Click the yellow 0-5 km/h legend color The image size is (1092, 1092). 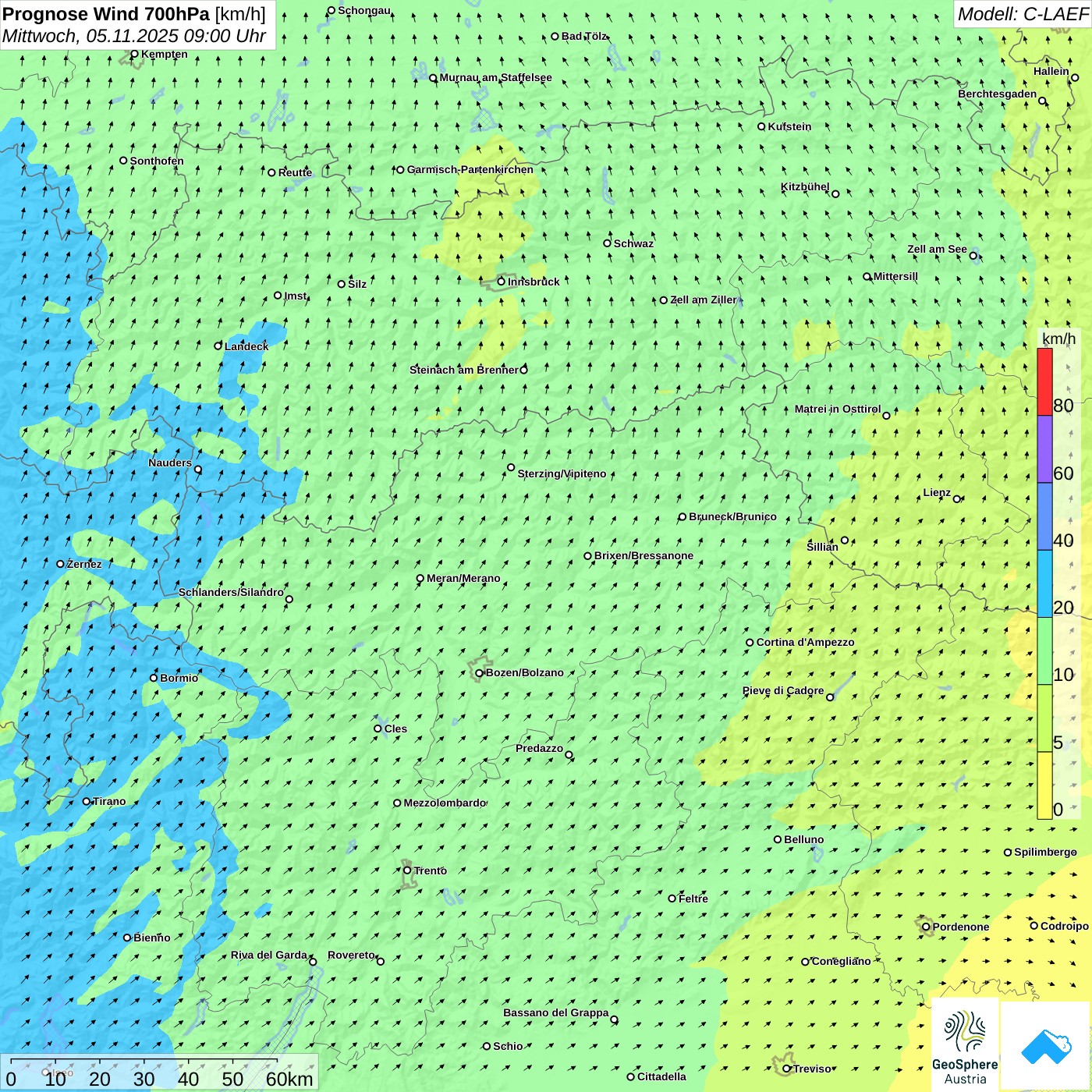coord(1044,785)
